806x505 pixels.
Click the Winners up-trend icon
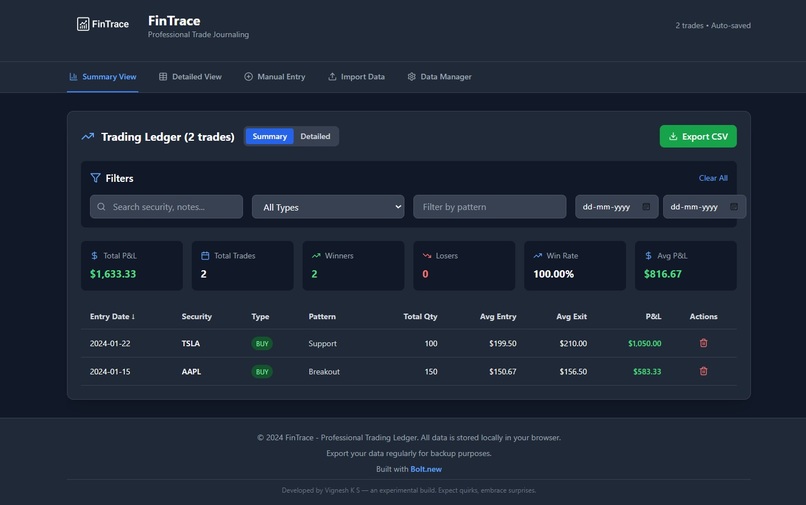click(316, 256)
